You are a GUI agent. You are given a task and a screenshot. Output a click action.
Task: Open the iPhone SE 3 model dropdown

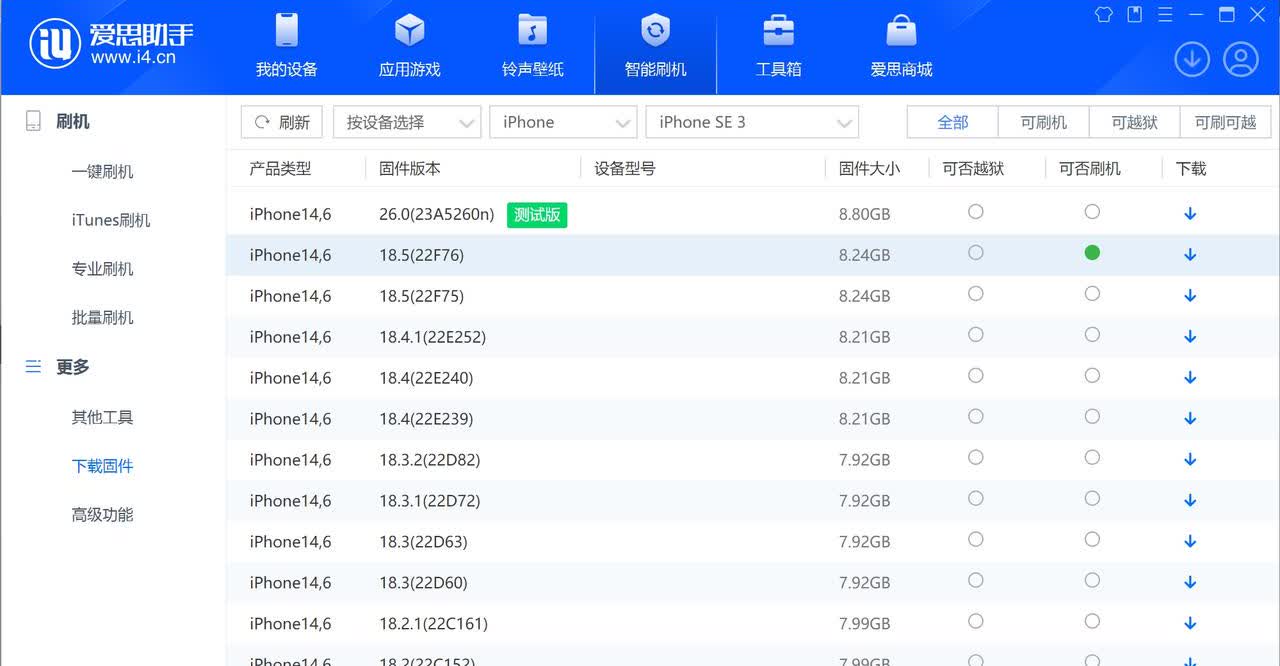752,122
